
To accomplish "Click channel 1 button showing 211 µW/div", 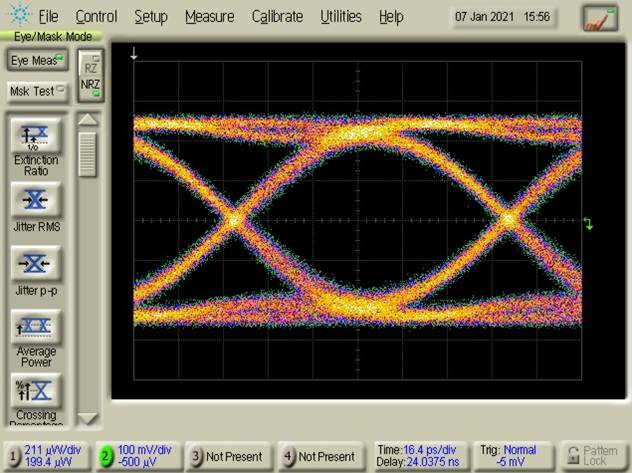I will tap(45, 456).
